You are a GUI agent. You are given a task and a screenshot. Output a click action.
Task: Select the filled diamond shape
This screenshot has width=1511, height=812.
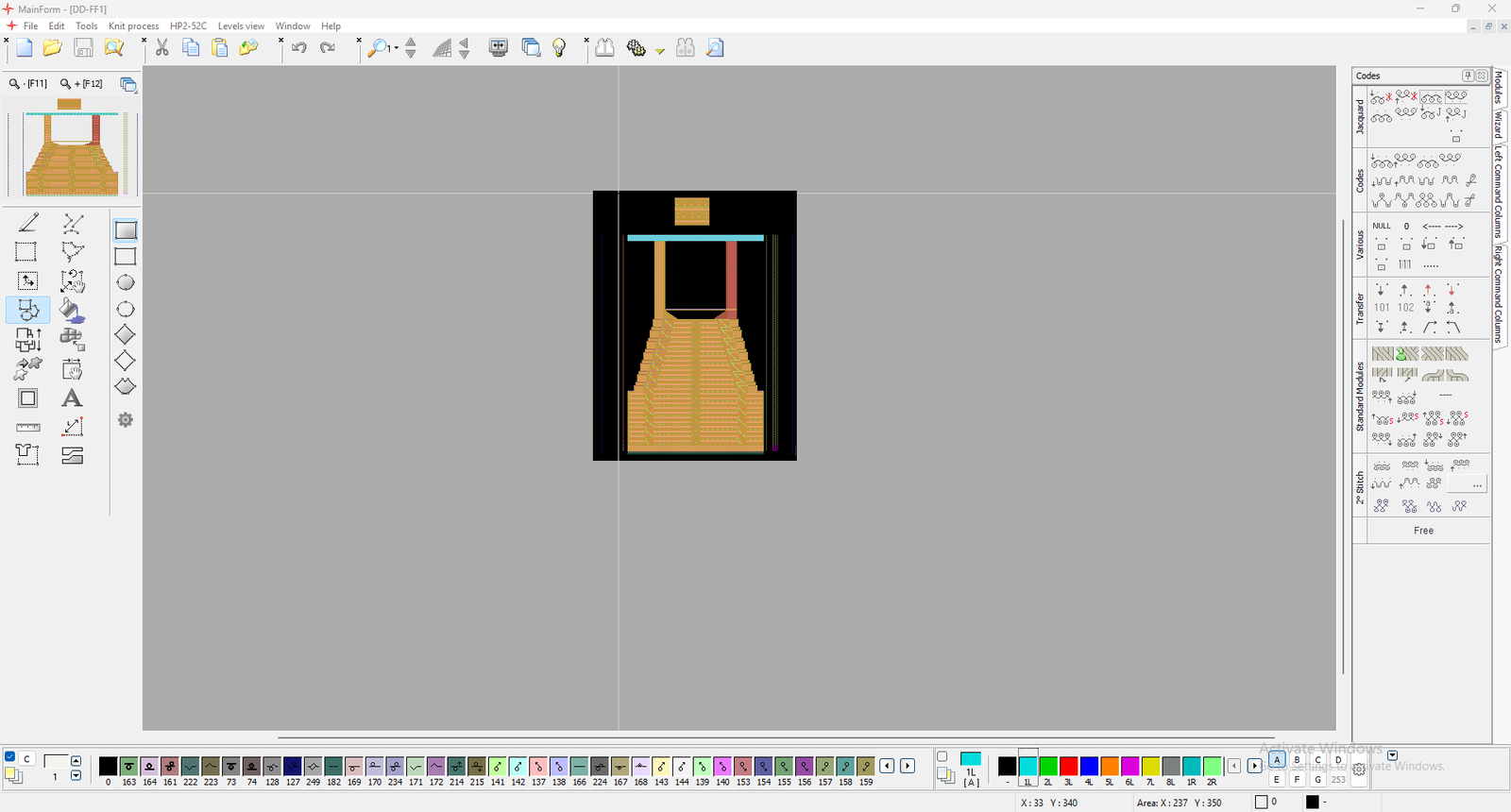click(x=125, y=335)
